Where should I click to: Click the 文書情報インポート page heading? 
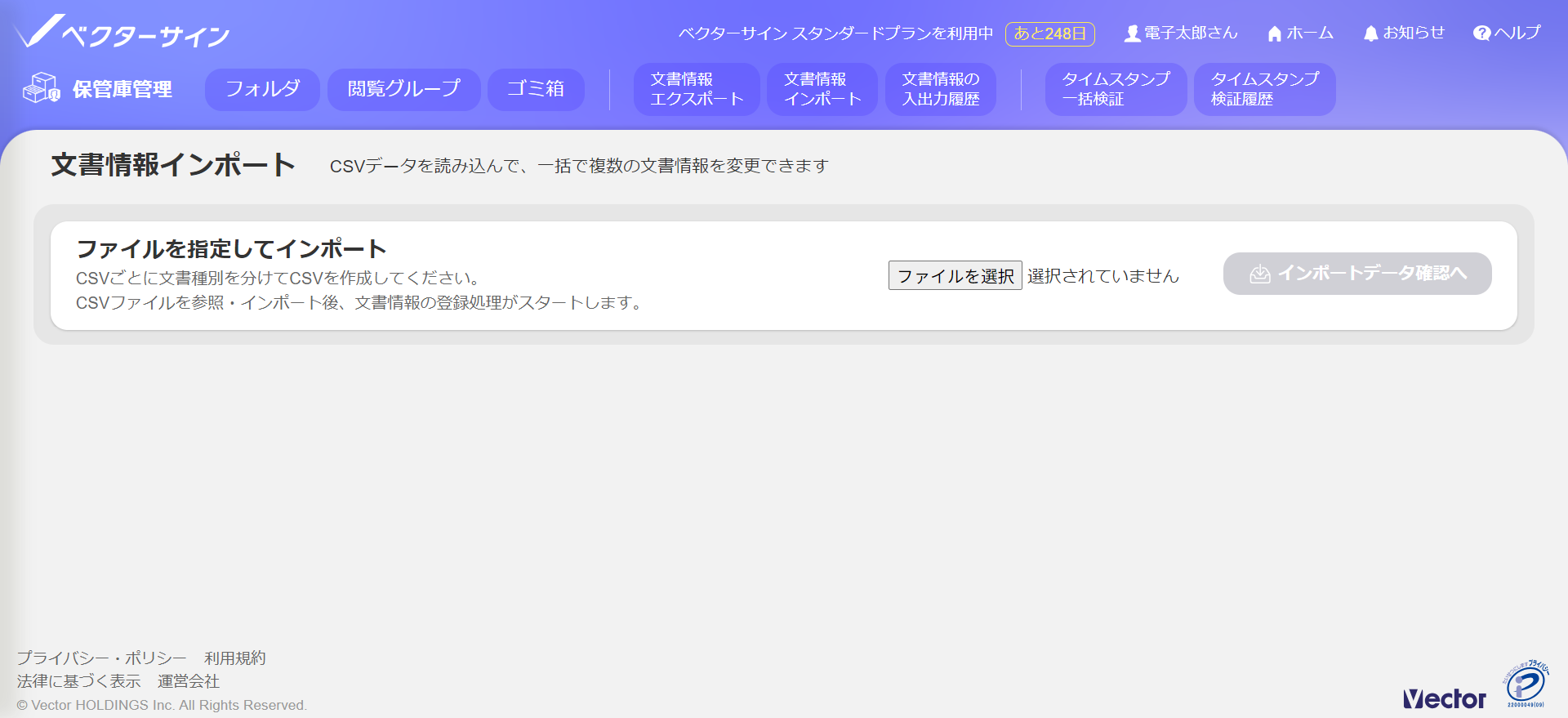[173, 165]
